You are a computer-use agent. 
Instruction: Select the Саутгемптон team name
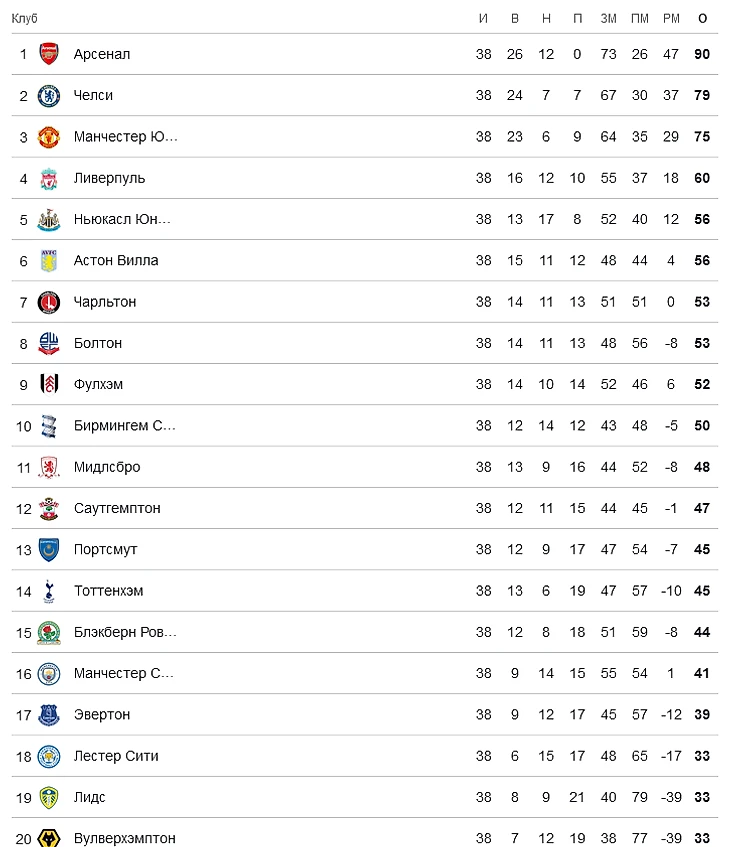pos(117,508)
